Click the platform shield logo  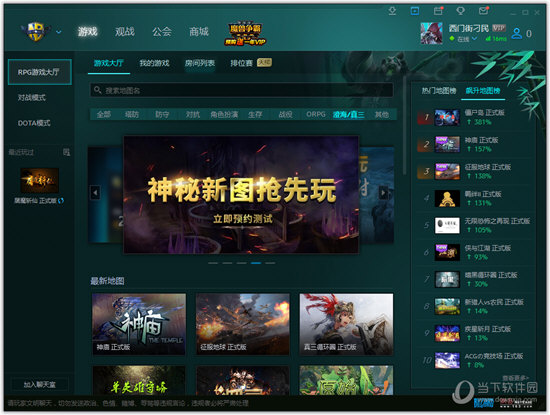pos(36,32)
